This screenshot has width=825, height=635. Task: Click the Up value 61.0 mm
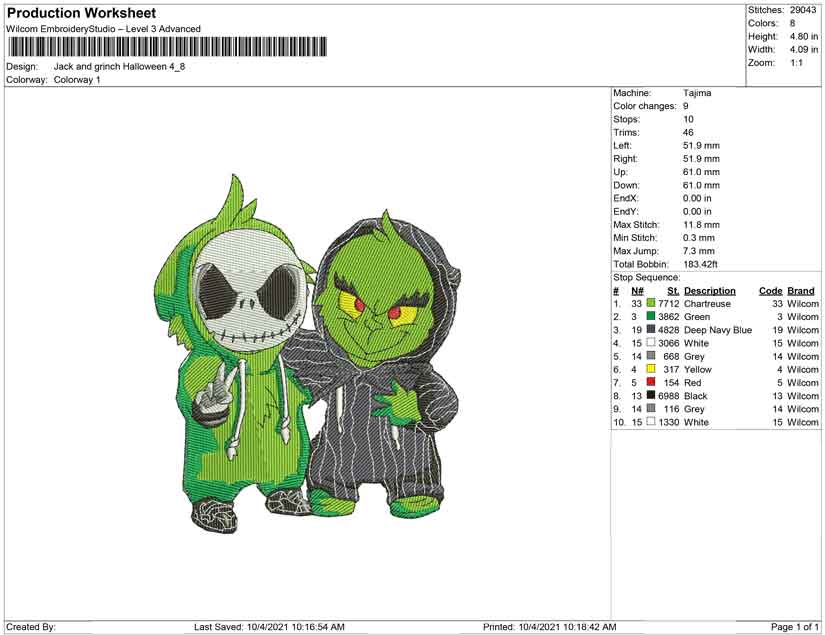coord(701,172)
